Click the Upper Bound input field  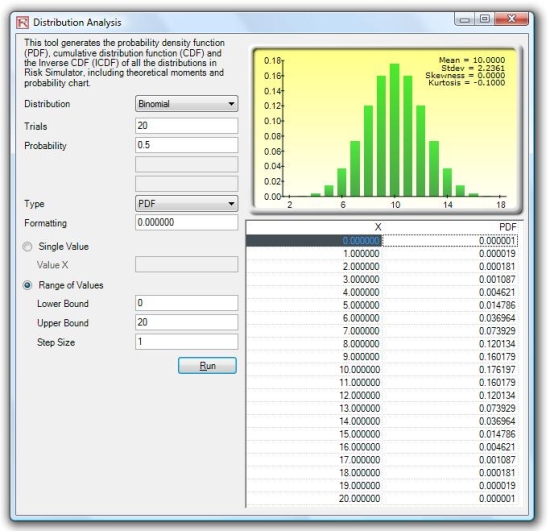tap(187, 322)
